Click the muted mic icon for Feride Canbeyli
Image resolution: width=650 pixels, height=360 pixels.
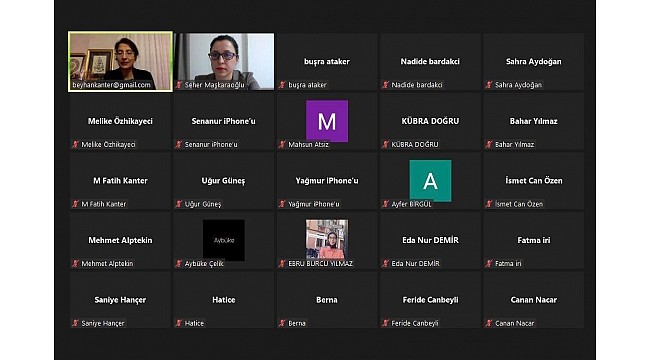click(386, 324)
